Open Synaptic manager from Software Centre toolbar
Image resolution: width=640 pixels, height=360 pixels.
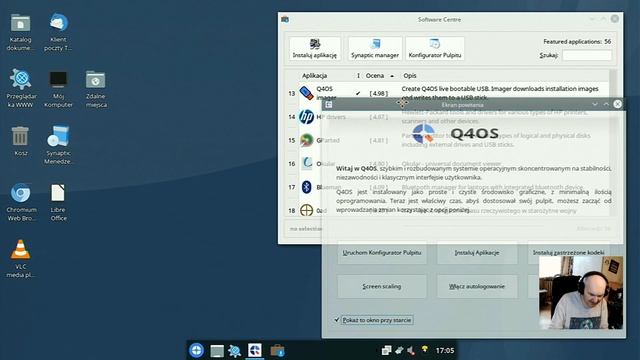375,49
